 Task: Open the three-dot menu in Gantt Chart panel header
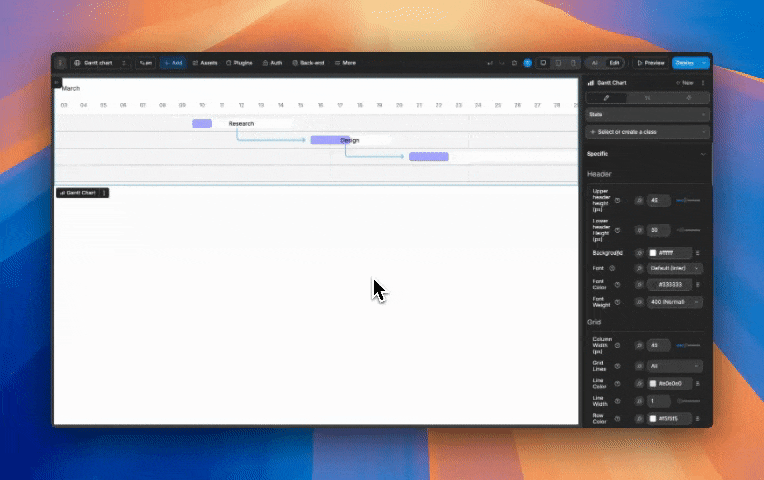pyautogui.click(x=703, y=83)
